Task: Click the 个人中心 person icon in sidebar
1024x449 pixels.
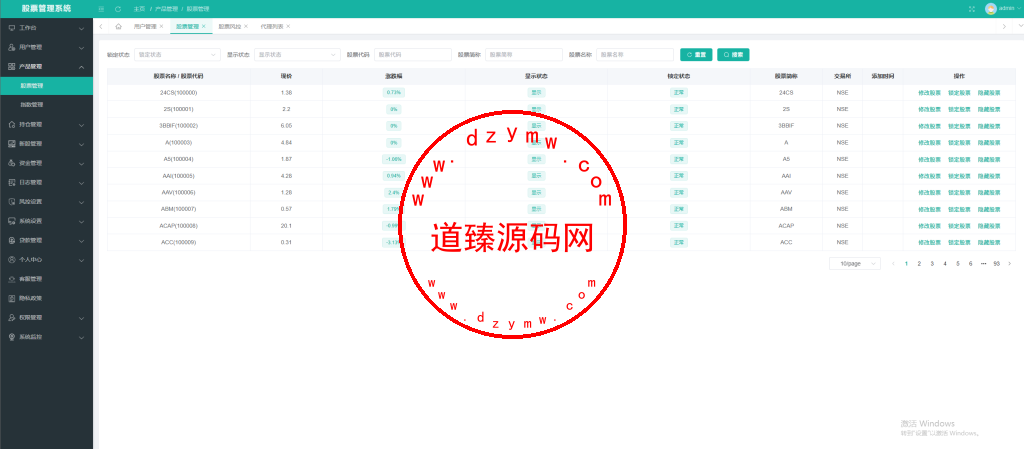Action: tap(12, 260)
